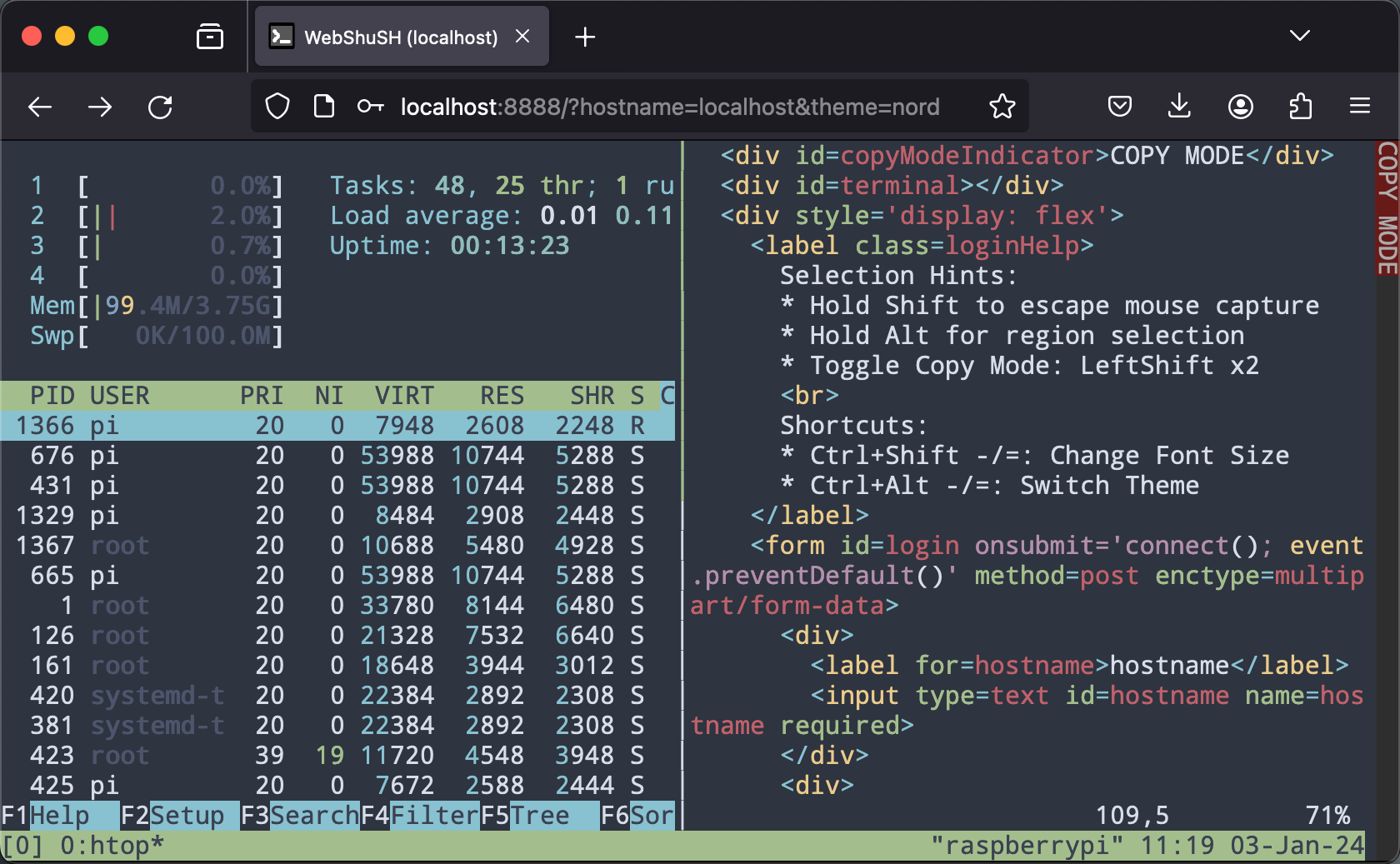The height and width of the screenshot is (864, 1400).
Task: Select process row PID 126 root
Action: point(337,636)
